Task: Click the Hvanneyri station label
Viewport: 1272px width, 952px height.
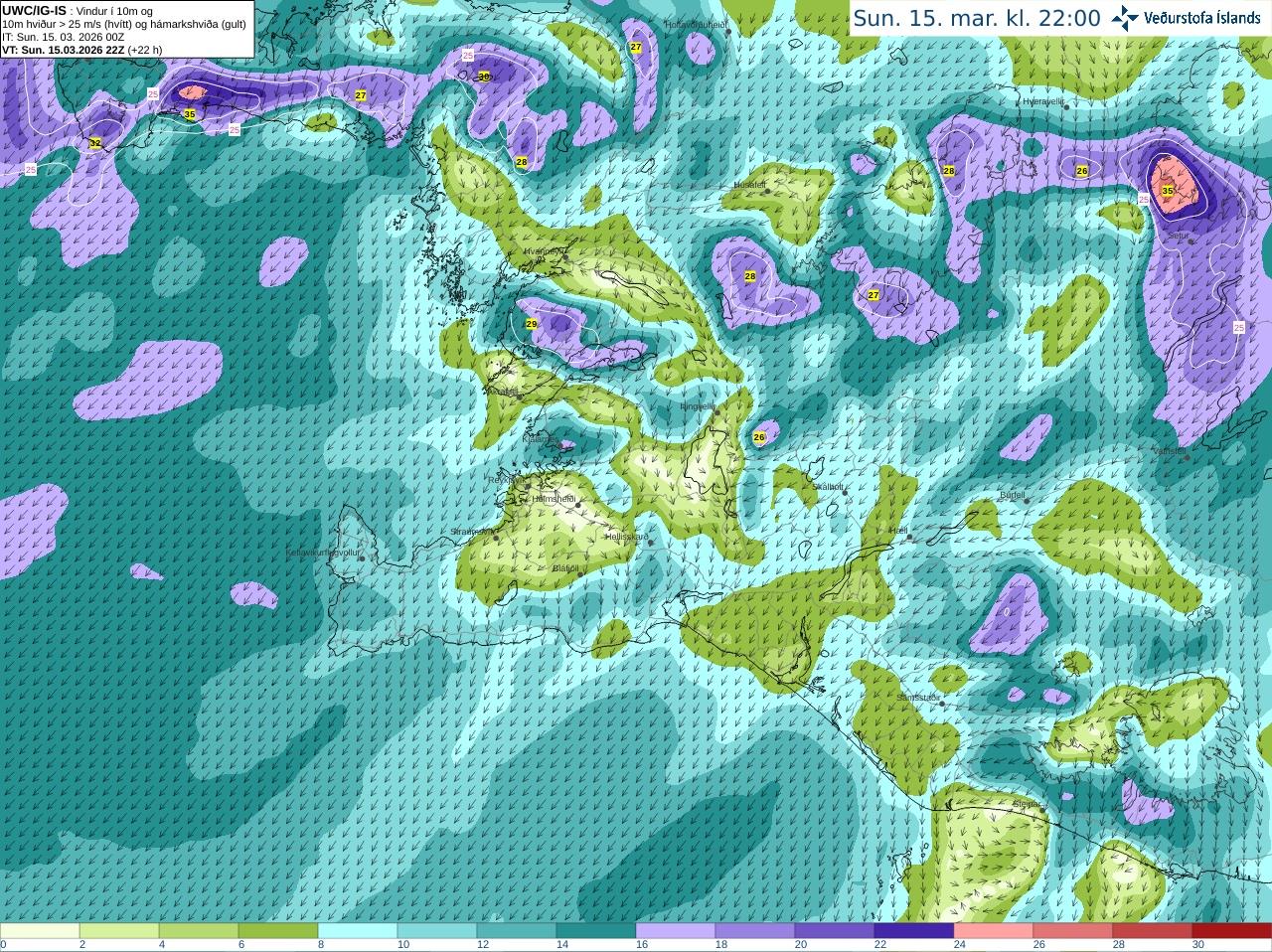Action: (545, 252)
